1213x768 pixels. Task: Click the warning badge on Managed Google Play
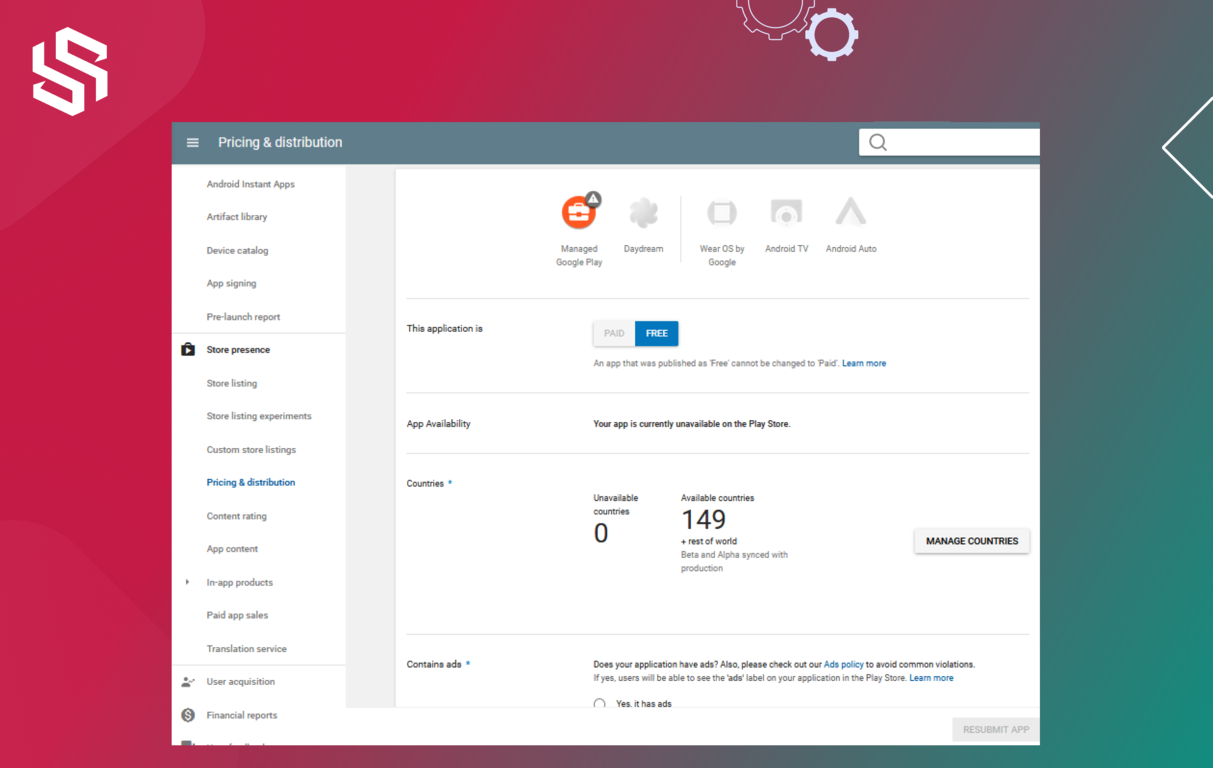click(593, 199)
